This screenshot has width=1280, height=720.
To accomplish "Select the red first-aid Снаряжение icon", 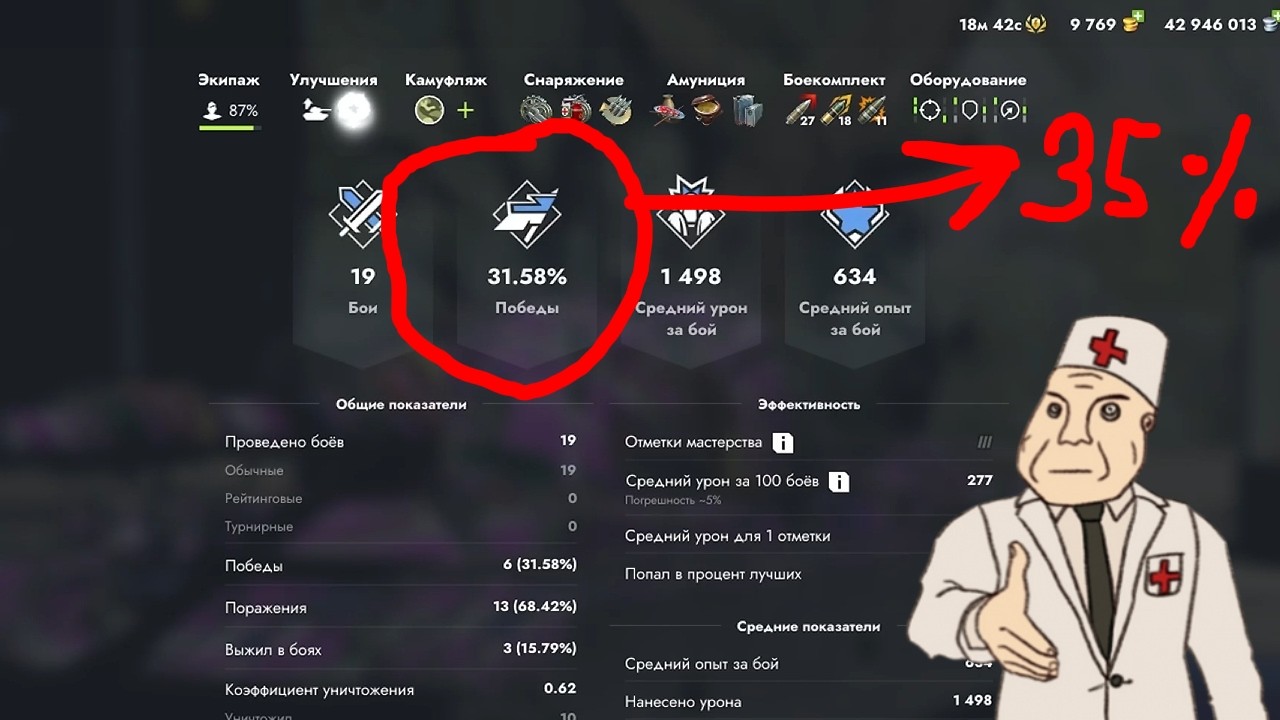I will (x=575, y=110).
